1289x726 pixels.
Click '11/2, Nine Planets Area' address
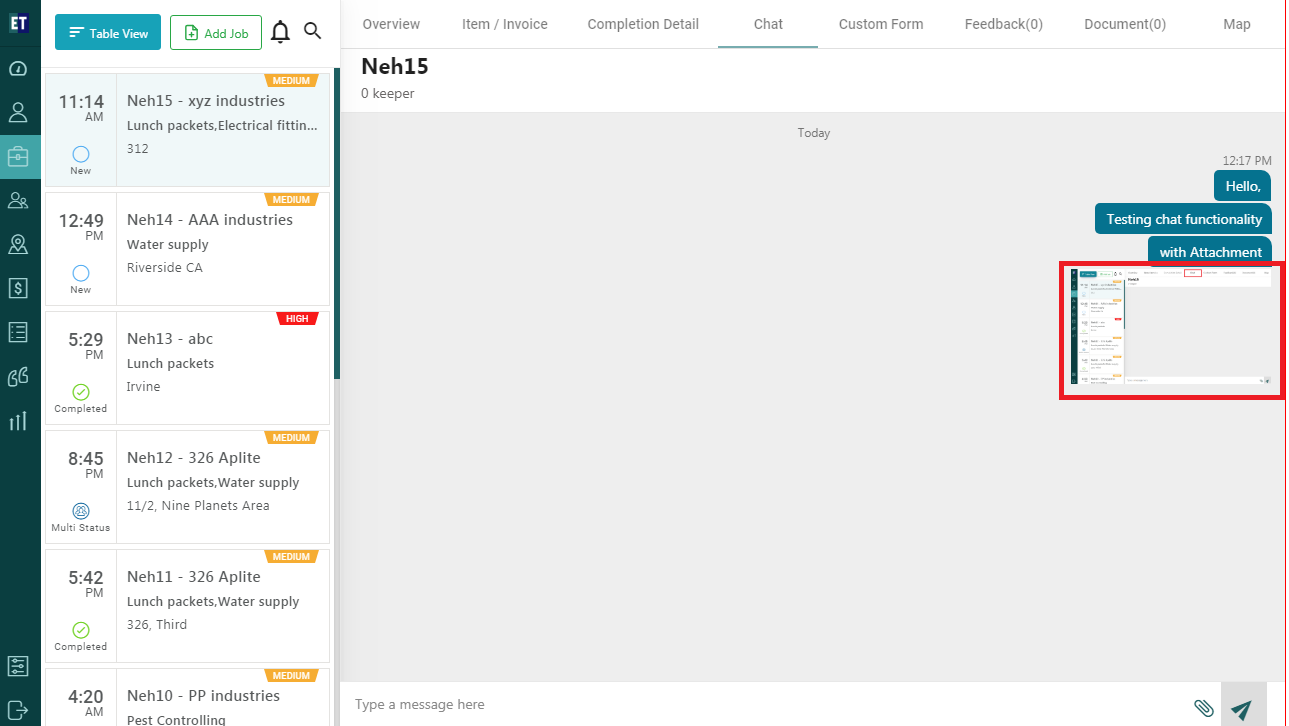pos(198,506)
